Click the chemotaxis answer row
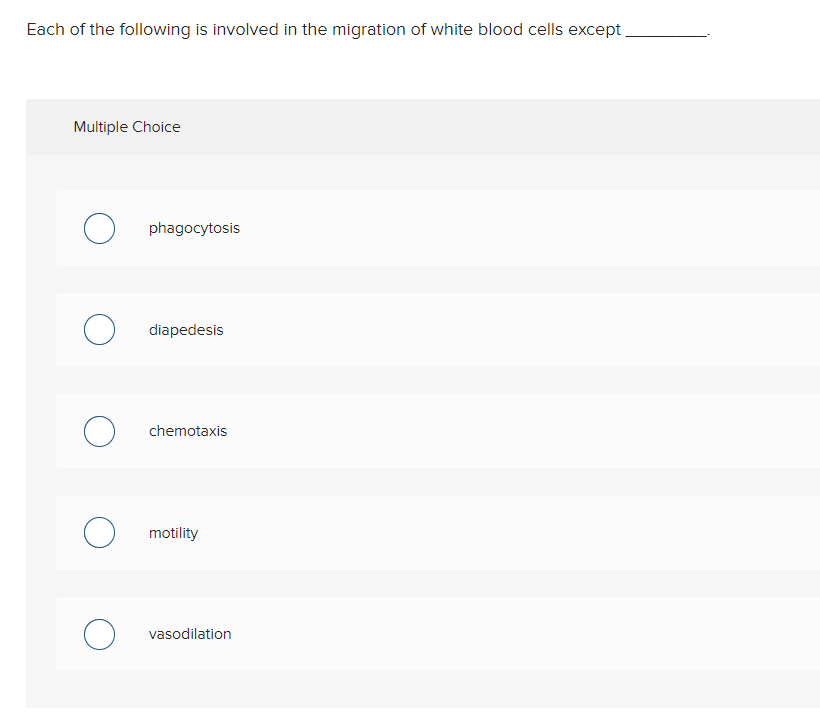820x726 pixels. tap(430, 431)
